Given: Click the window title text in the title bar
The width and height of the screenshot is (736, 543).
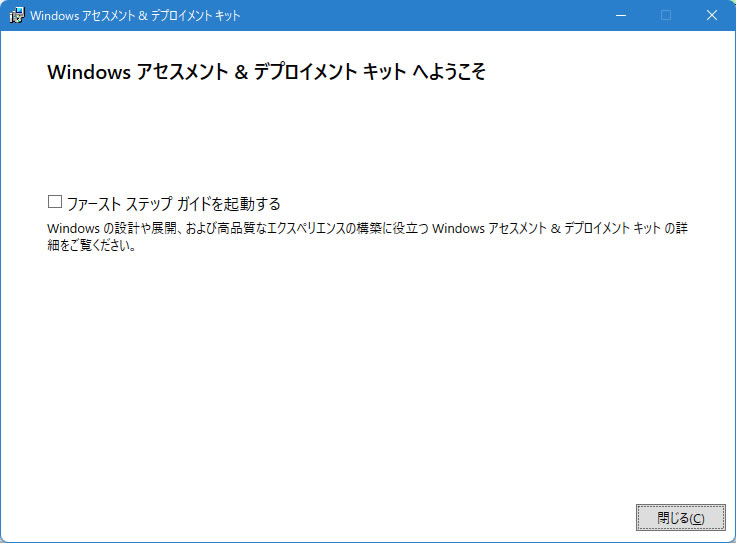Looking at the screenshot, I should pos(135,16).
